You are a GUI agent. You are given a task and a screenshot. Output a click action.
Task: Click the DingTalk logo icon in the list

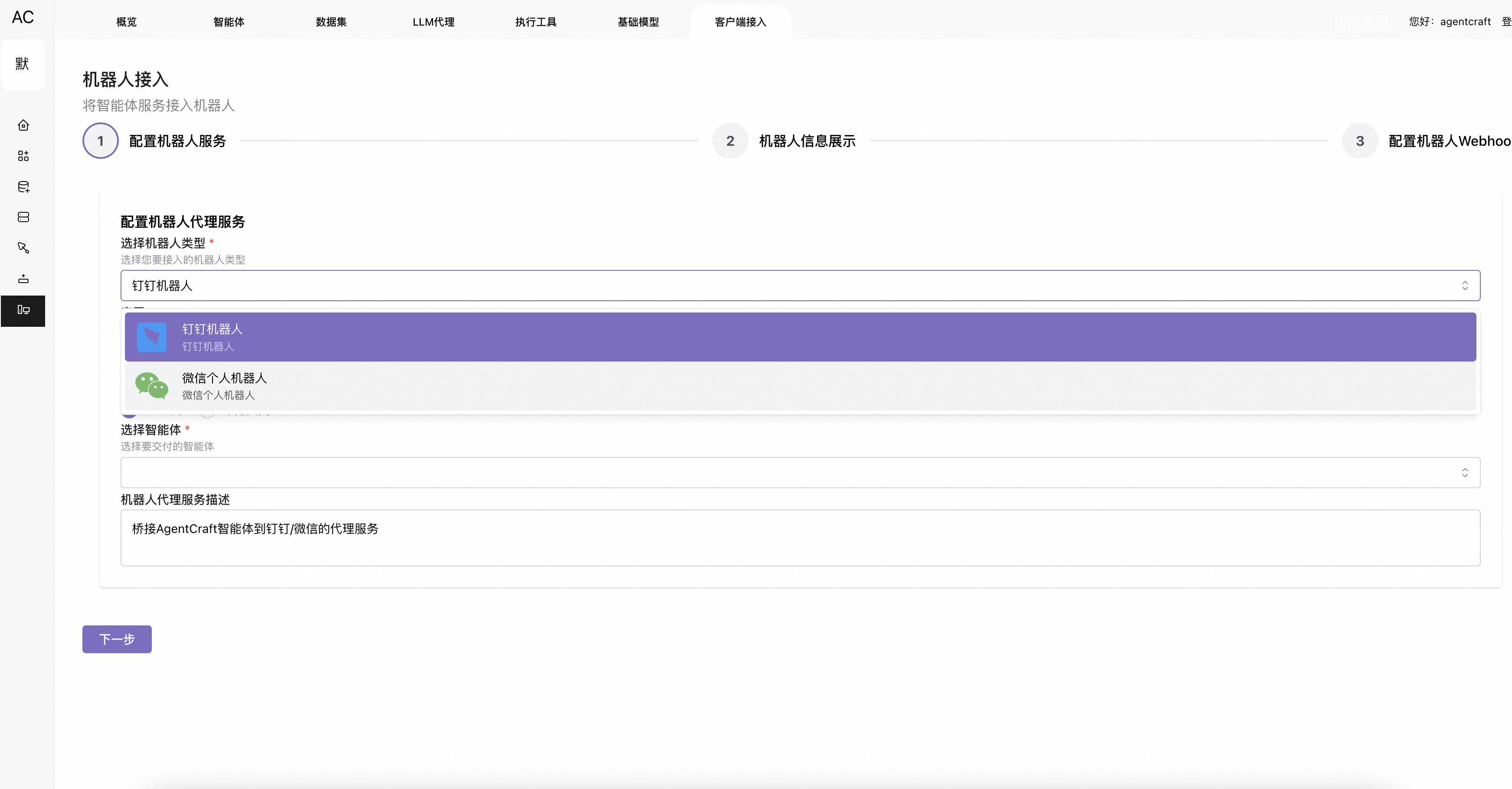(x=151, y=337)
